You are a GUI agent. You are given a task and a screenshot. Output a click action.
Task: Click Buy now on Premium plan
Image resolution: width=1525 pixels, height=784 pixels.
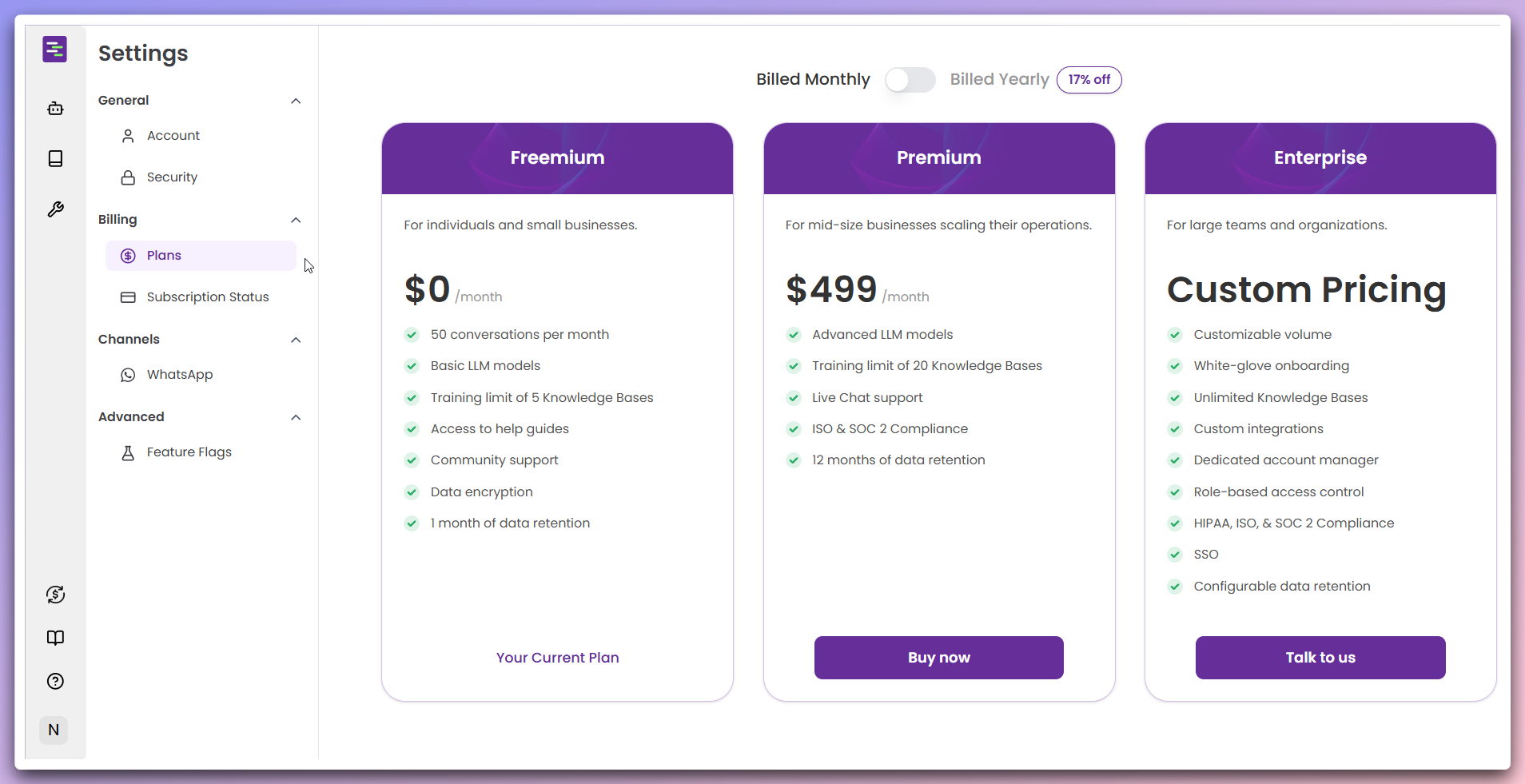click(x=938, y=658)
